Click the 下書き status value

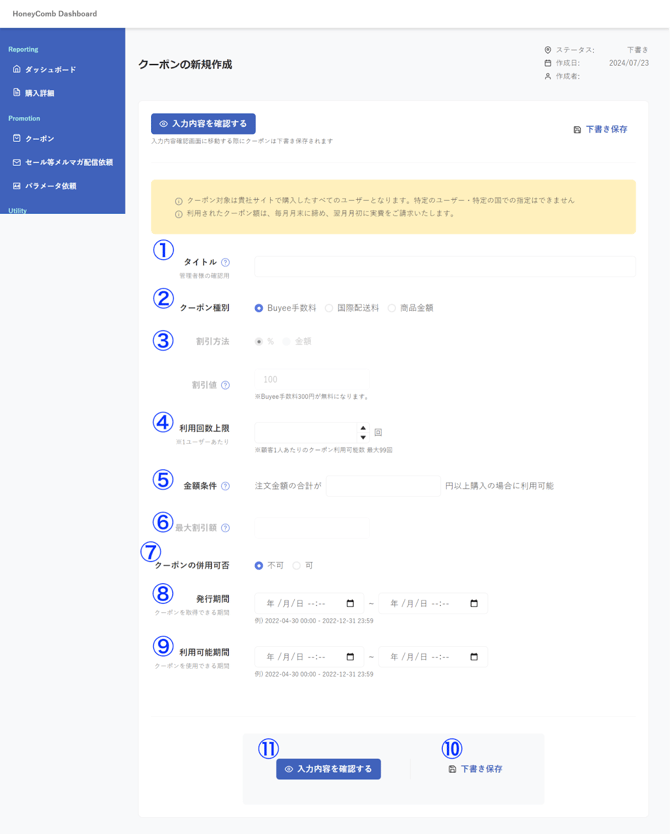click(x=638, y=50)
